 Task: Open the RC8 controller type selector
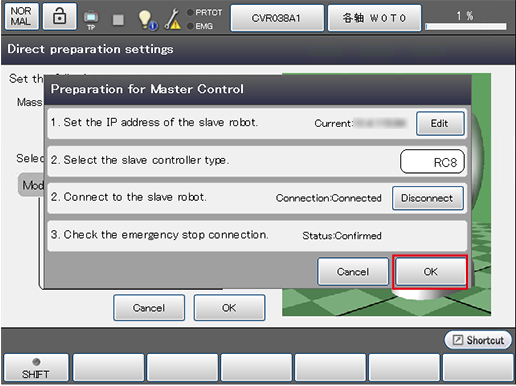(x=432, y=162)
